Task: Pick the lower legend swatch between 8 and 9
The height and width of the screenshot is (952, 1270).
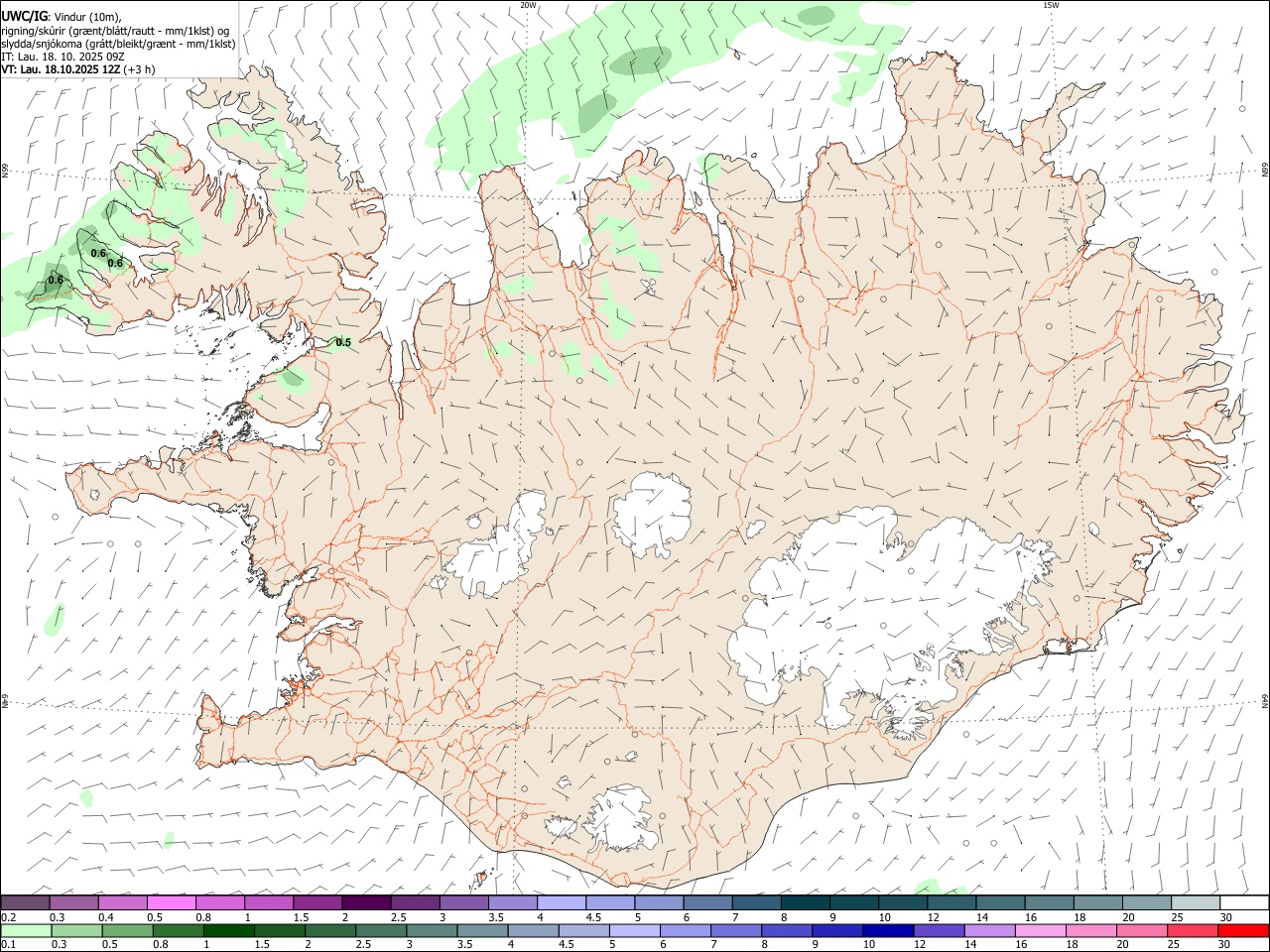Action: click(786, 930)
